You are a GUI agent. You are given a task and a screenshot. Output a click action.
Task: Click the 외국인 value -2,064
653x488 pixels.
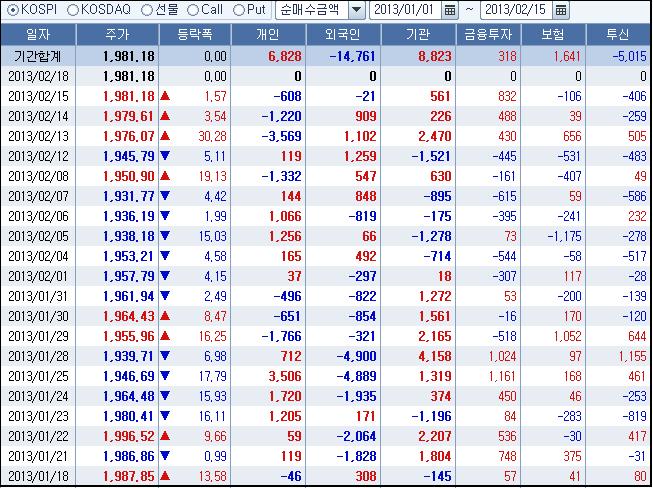356,436
